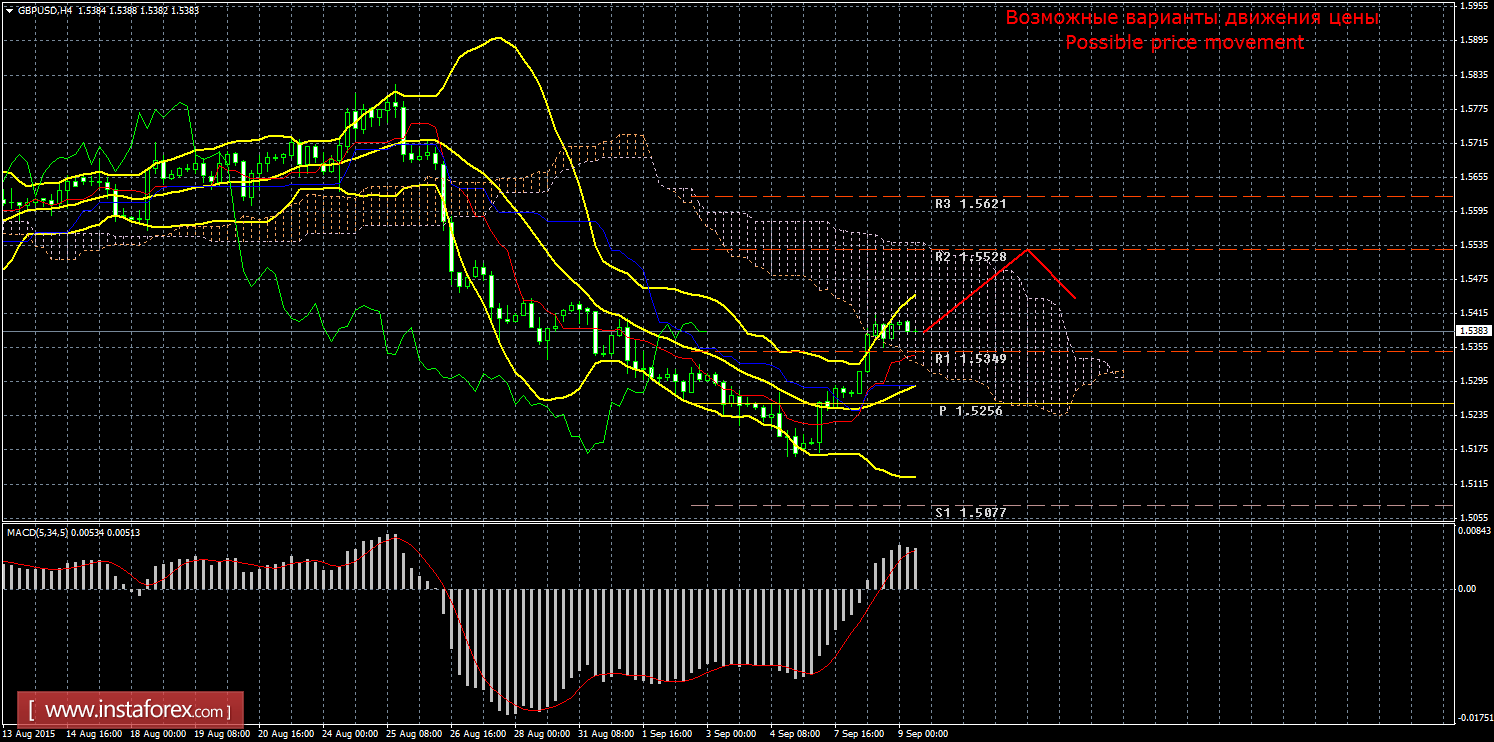This screenshot has height=742, width=1494.
Task: Click the peak of the red forecast line
Action: (x=1027, y=249)
